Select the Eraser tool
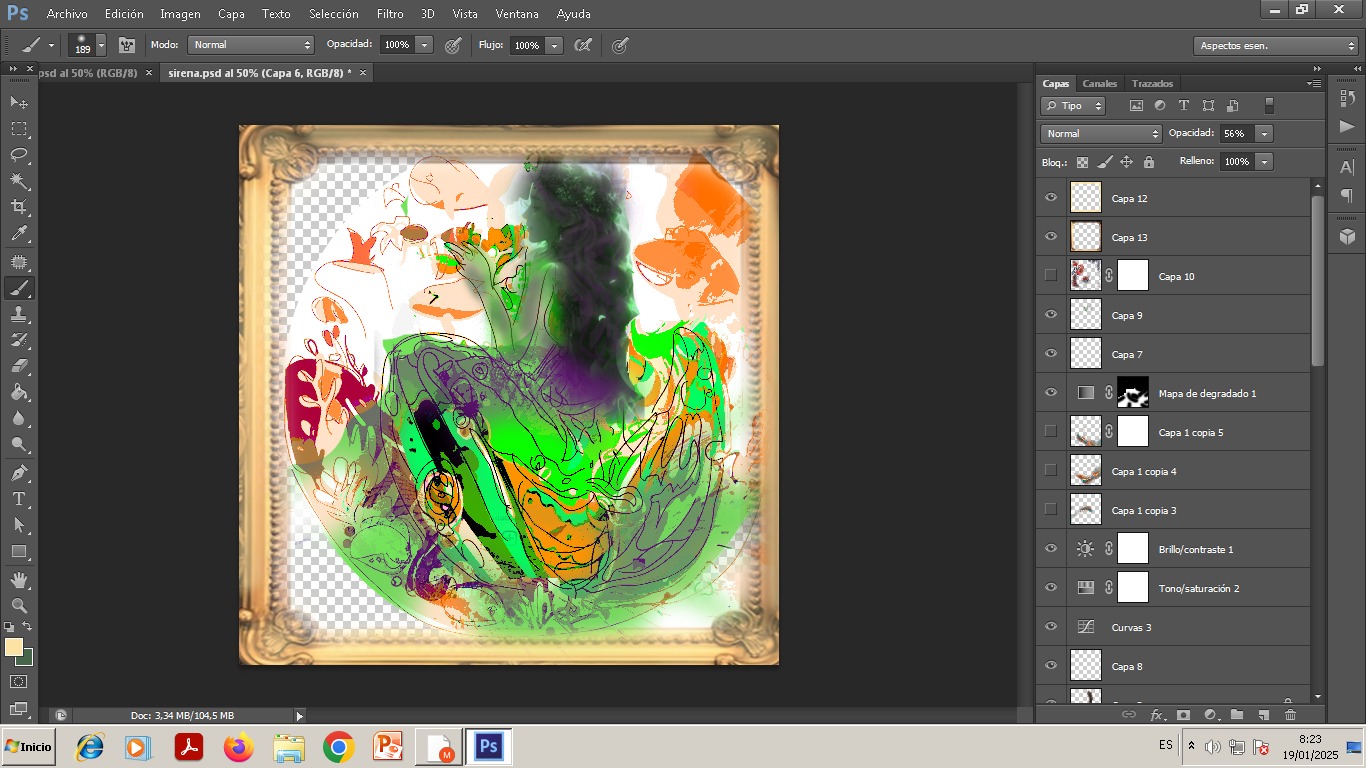Screen dimensions: 1366x768 pos(19,366)
